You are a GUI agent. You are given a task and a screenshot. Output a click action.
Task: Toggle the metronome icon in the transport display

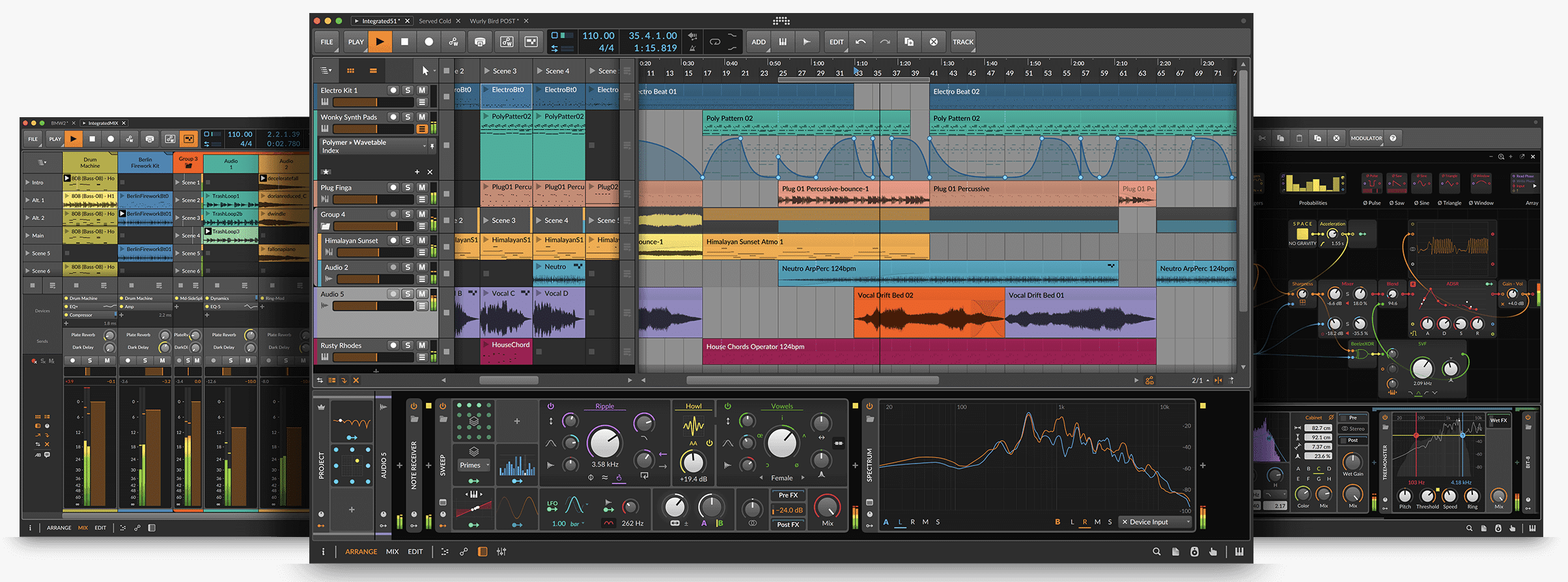tap(692, 48)
